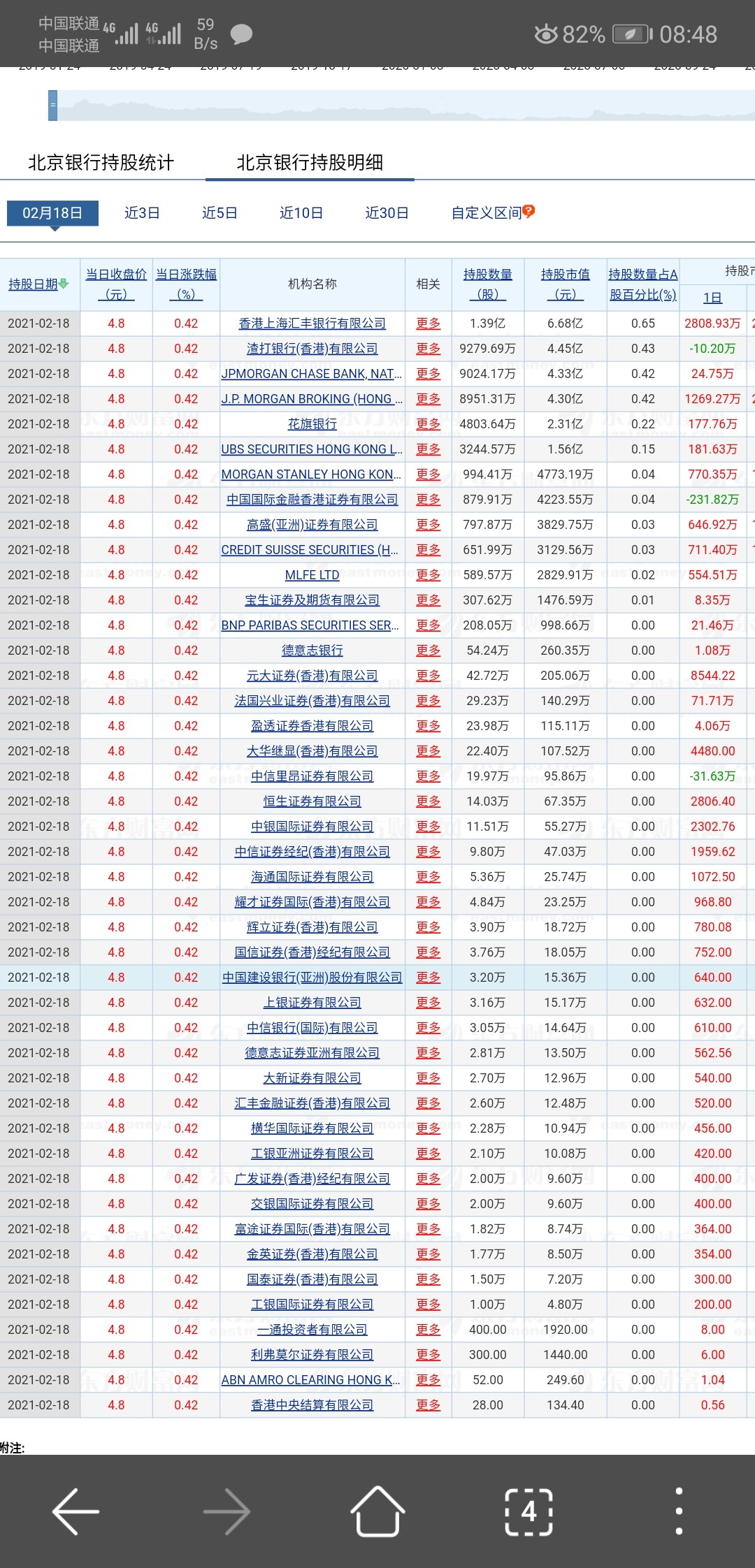Tap the browser back arrow
The height and width of the screenshot is (1568, 755).
pyautogui.click(x=75, y=1511)
